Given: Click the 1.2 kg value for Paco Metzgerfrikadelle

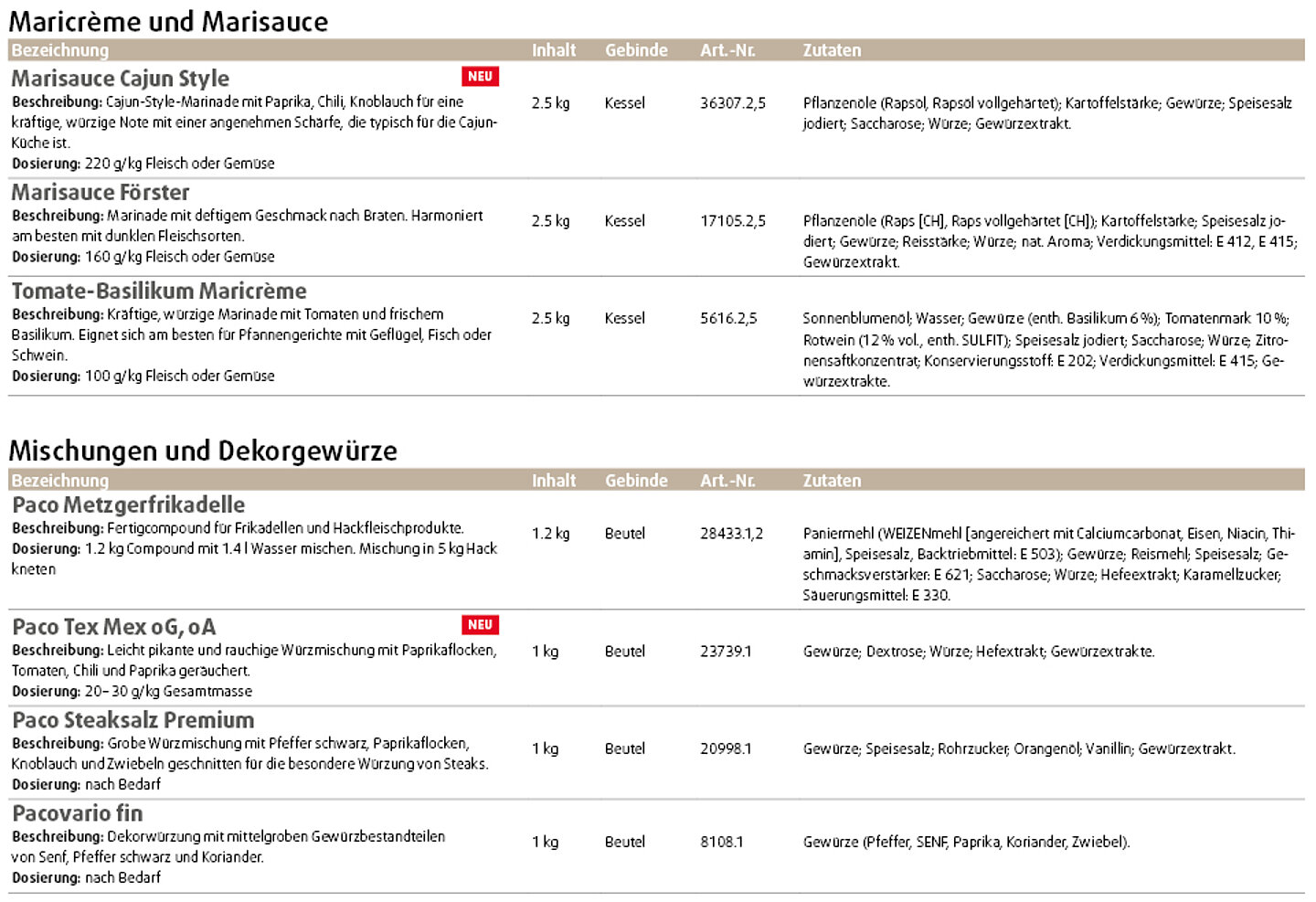Looking at the screenshot, I should pyautogui.click(x=550, y=534).
